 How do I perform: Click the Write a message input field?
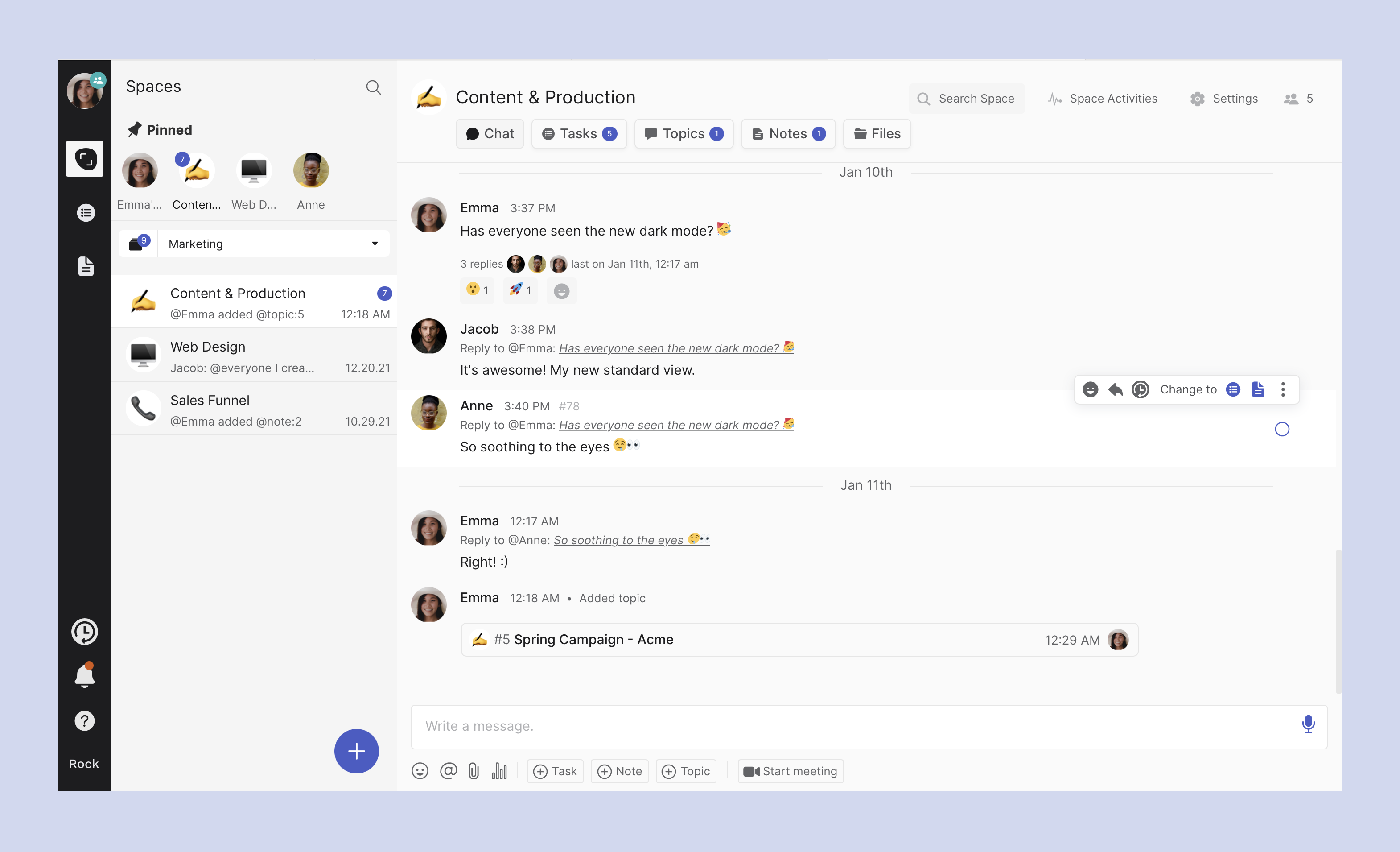tap(852, 726)
